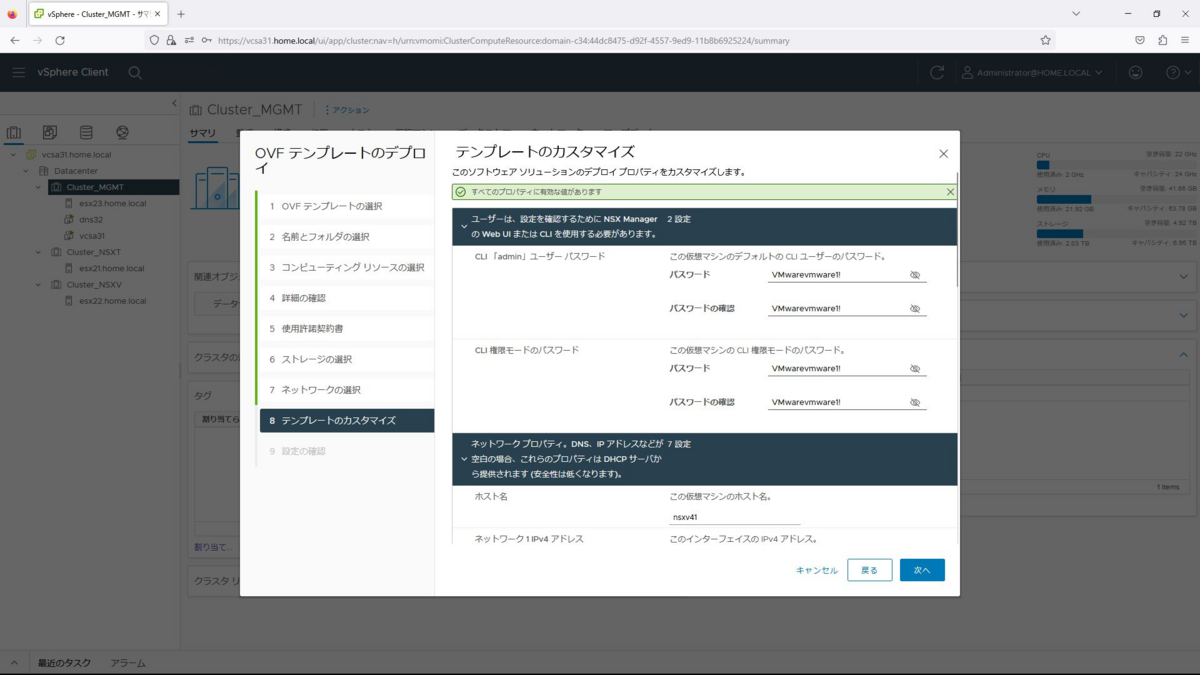Show CLI admin password eye icon

[x=915, y=275]
